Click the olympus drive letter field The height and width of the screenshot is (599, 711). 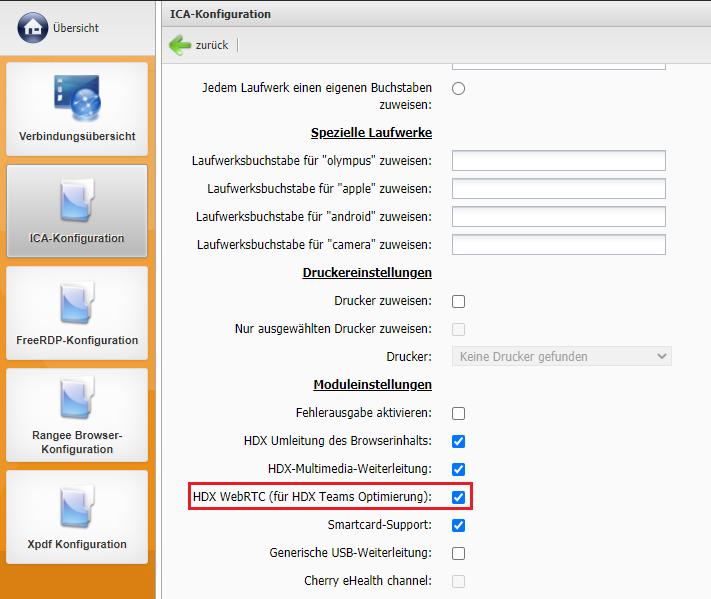click(x=558, y=161)
